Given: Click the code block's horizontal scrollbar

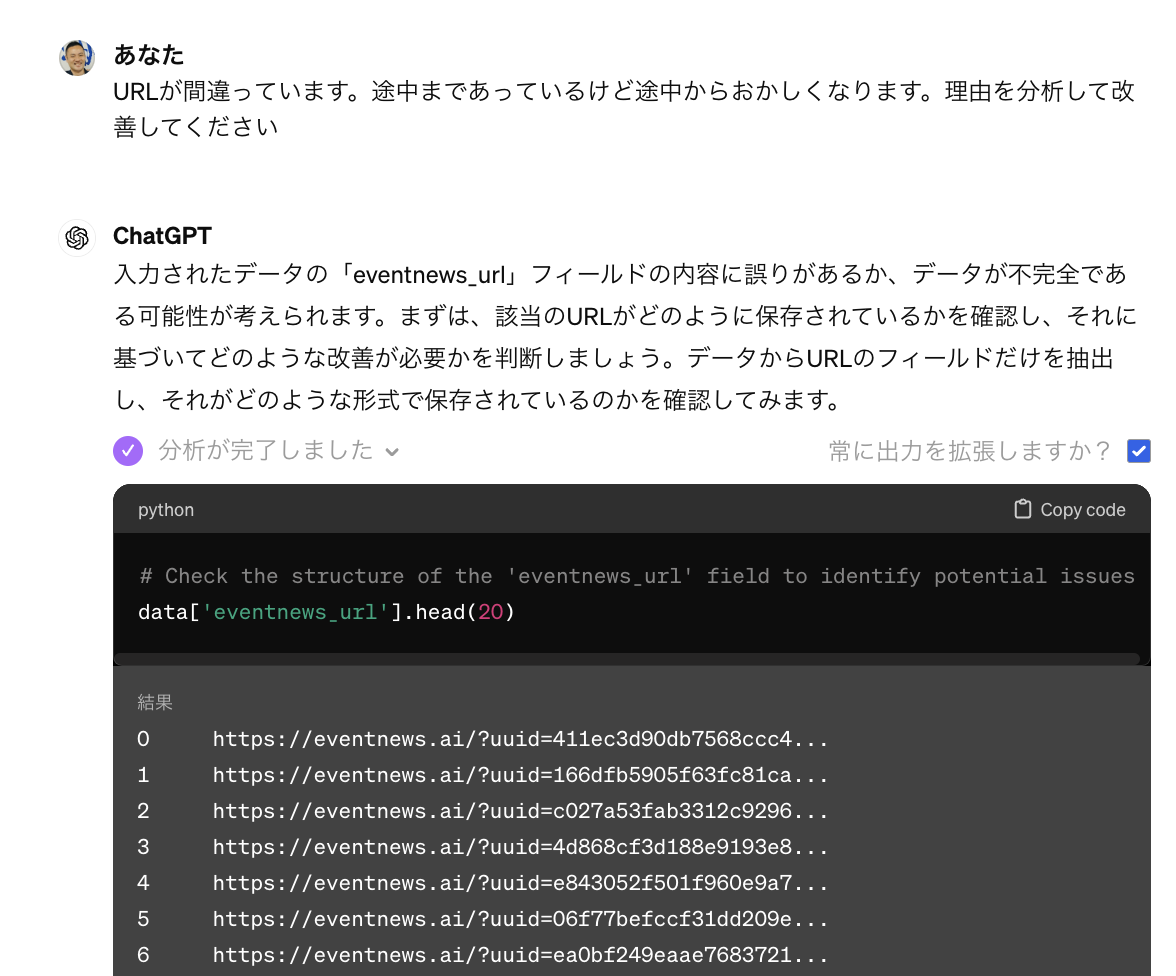Looking at the screenshot, I should tap(626, 659).
